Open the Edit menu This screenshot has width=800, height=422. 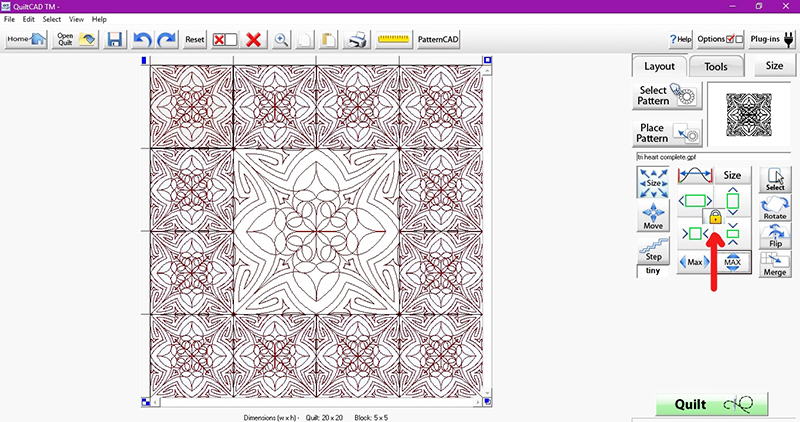point(29,19)
